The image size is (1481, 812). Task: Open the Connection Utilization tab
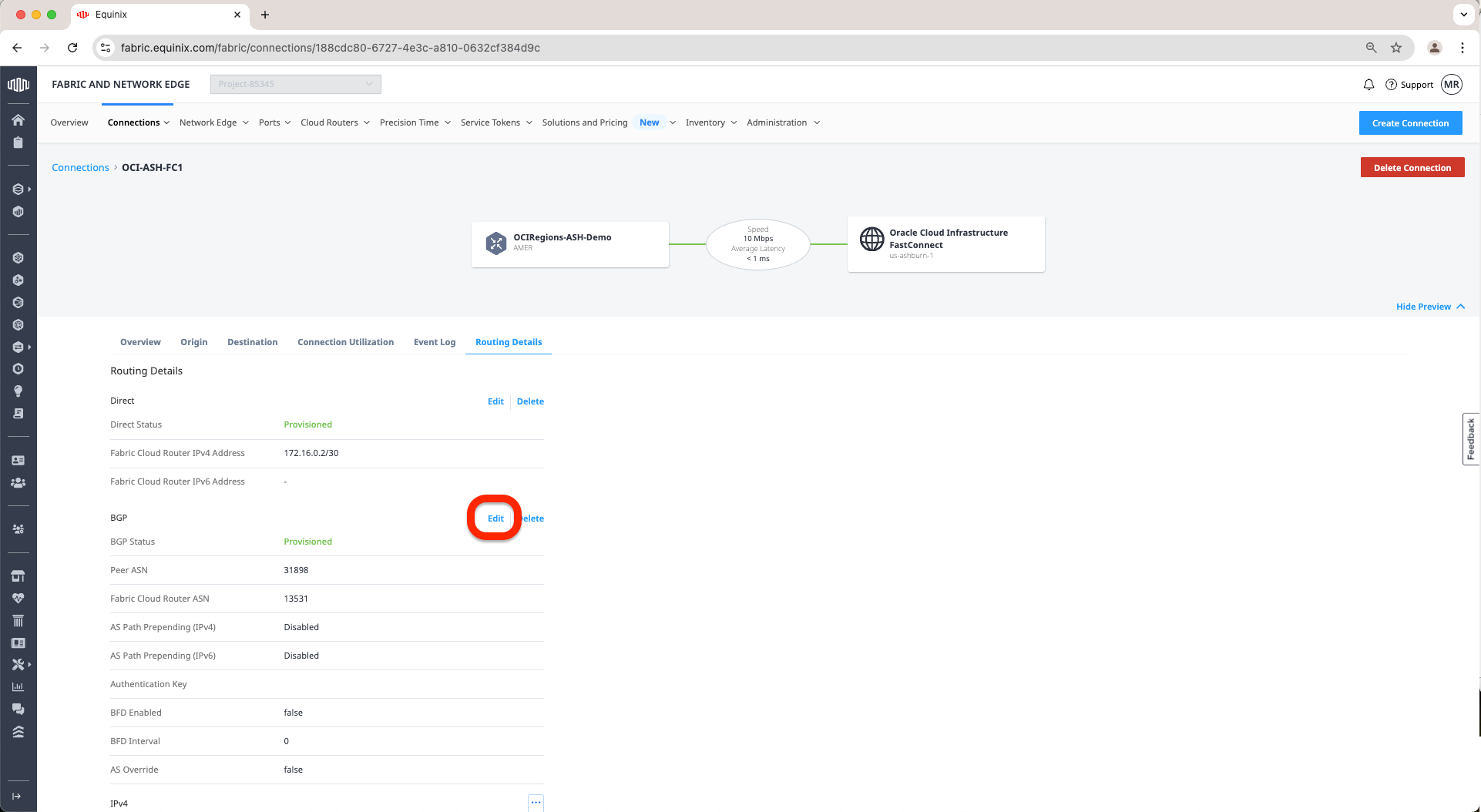[x=345, y=342]
